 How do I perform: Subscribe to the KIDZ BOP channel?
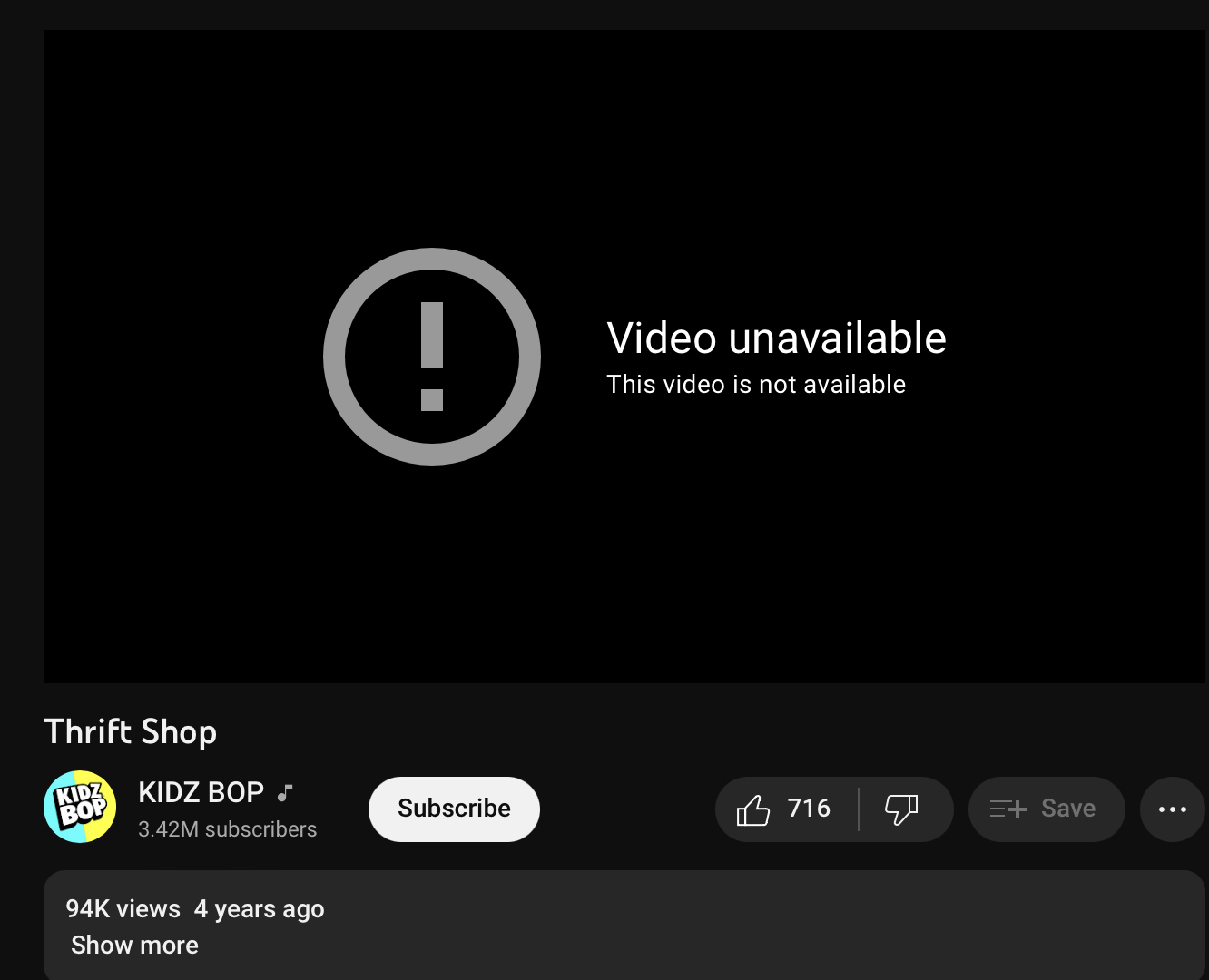tap(454, 808)
